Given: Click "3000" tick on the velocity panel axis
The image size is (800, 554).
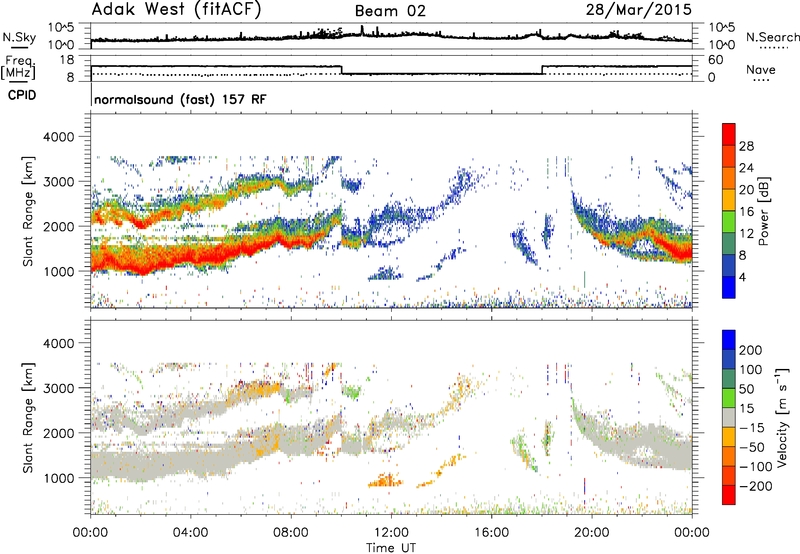Looking at the screenshot, I should click(x=58, y=388).
